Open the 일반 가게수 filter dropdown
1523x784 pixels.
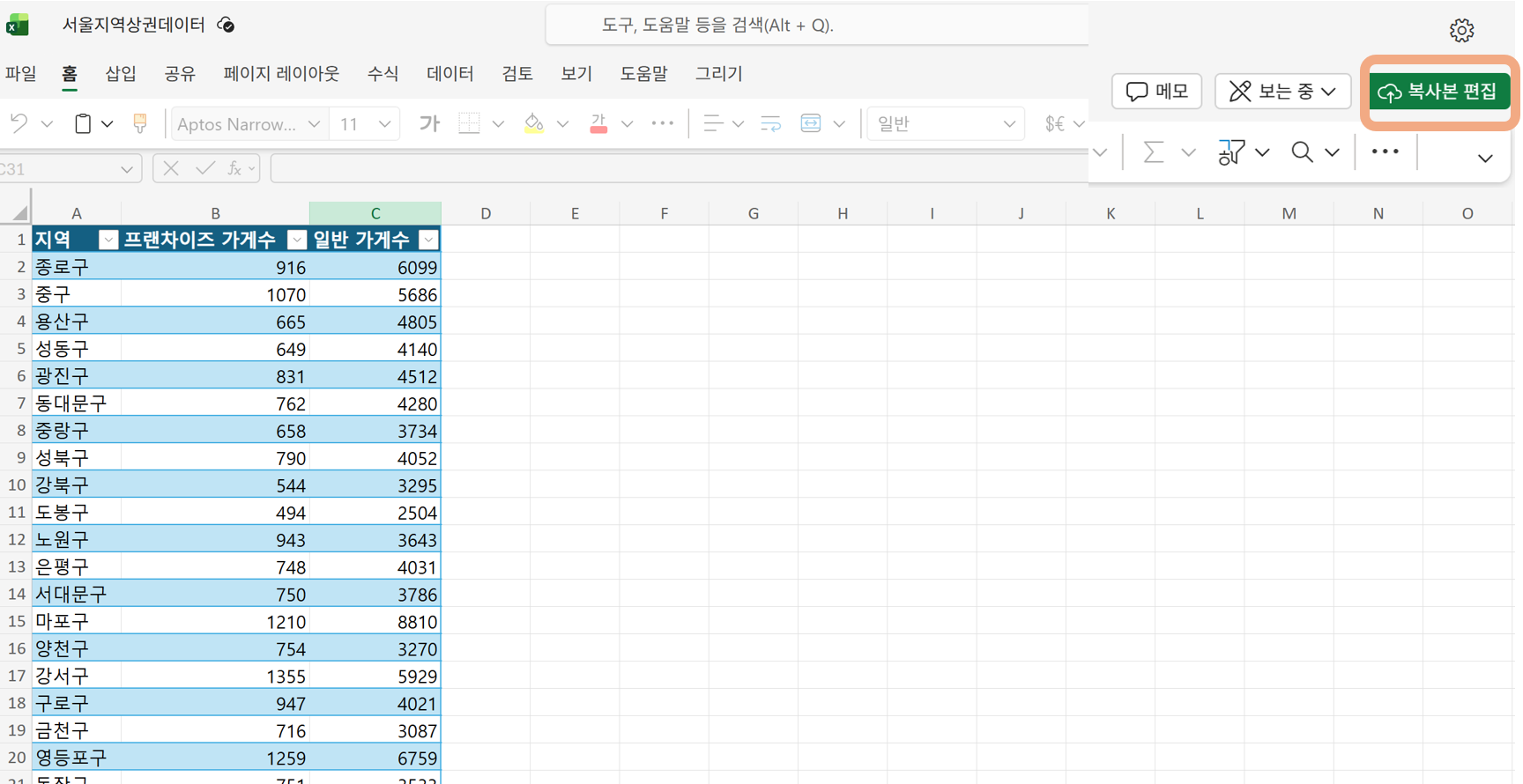pyautogui.click(x=428, y=240)
